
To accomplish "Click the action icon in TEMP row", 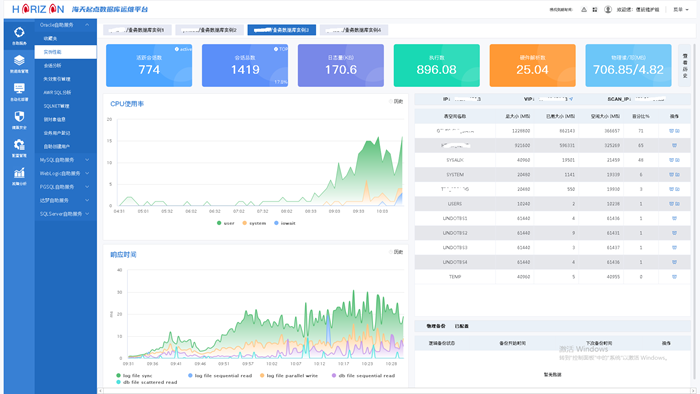I will [674, 277].
